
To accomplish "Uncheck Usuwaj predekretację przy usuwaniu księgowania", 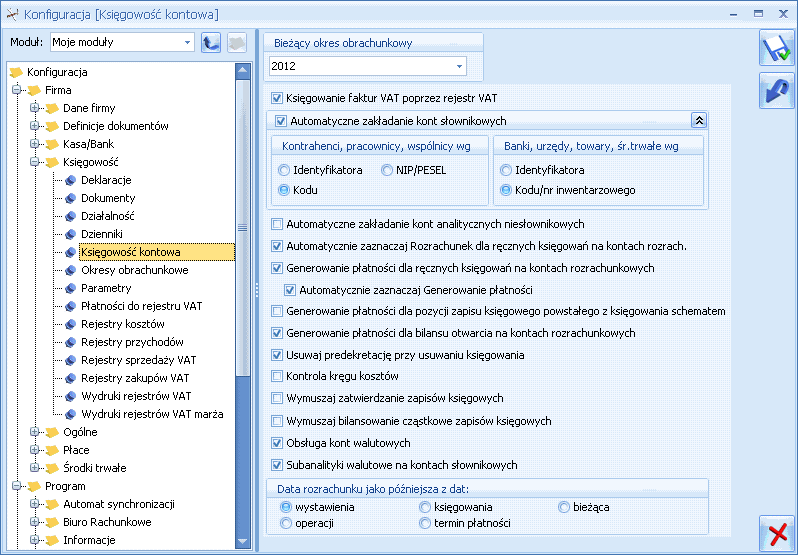I will point(277,355).
